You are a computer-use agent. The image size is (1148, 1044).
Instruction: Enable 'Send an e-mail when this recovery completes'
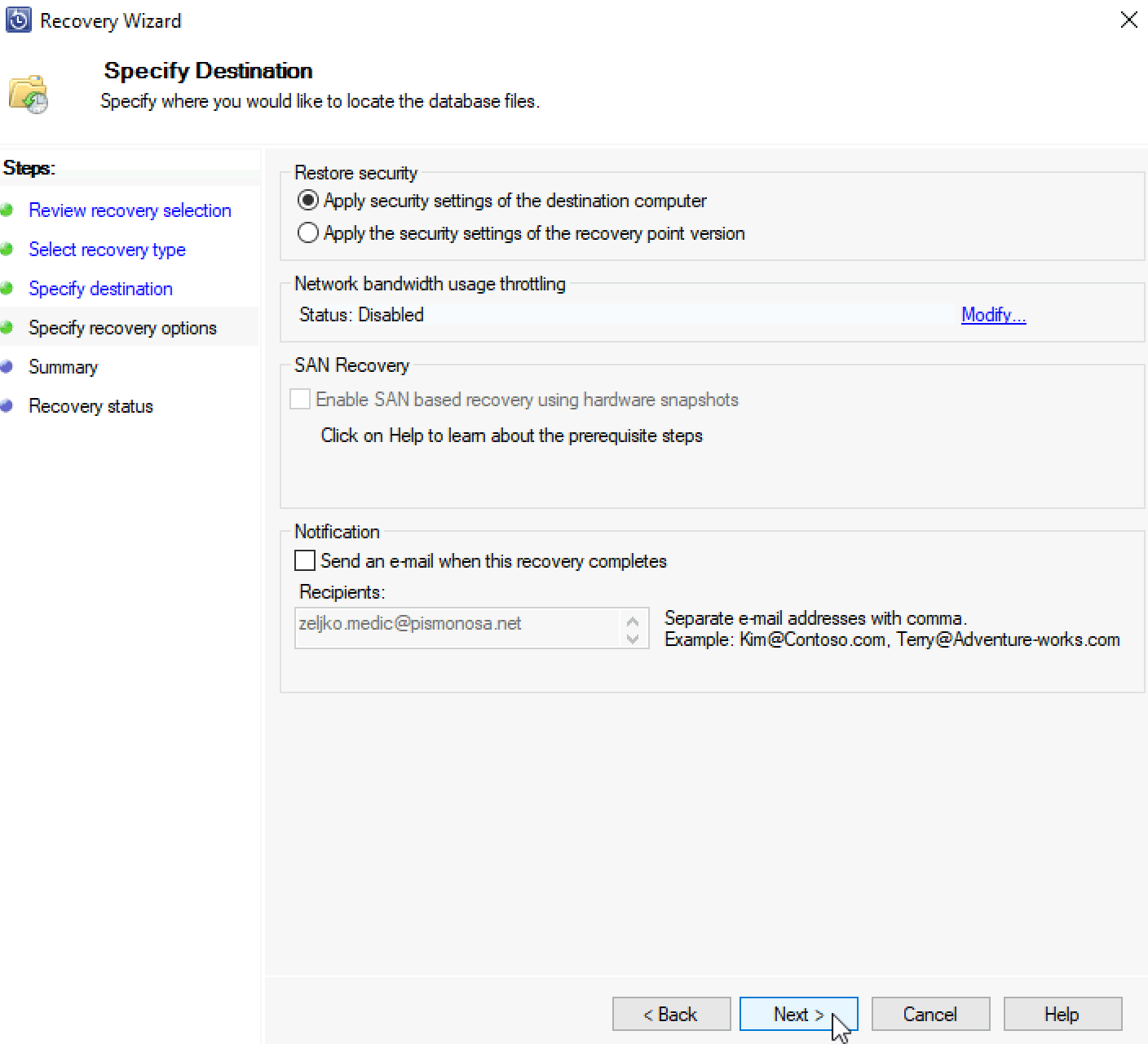point(305,560)
